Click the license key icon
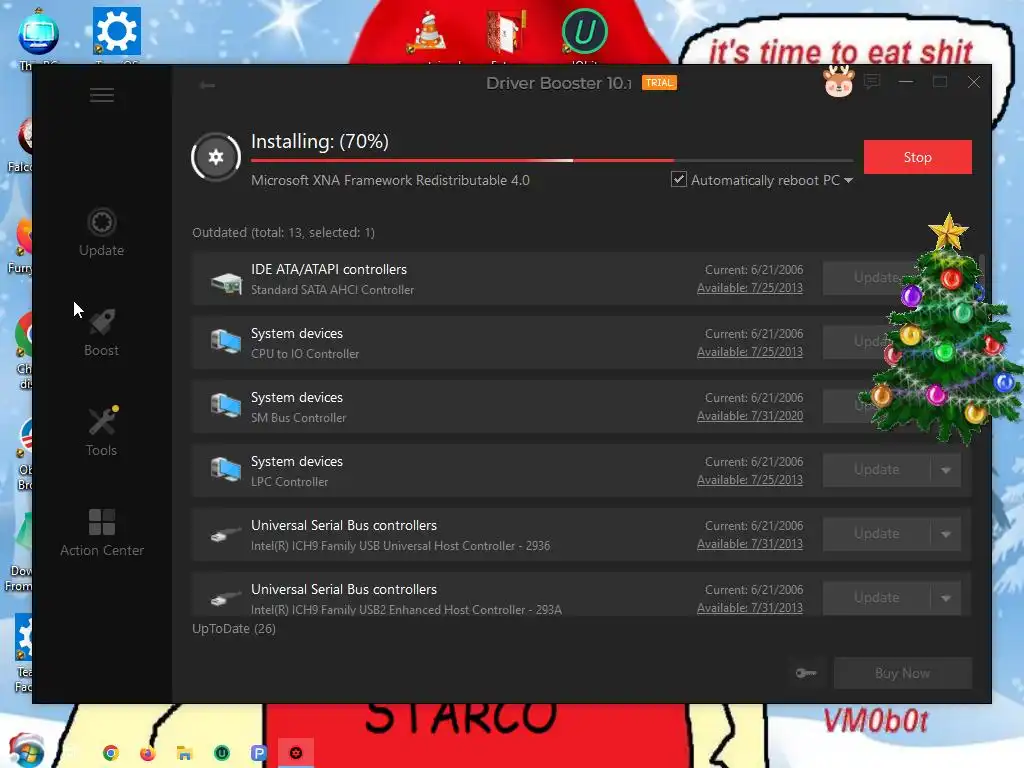The width and height of the screenshot is (1024, 768). point(806,673)
